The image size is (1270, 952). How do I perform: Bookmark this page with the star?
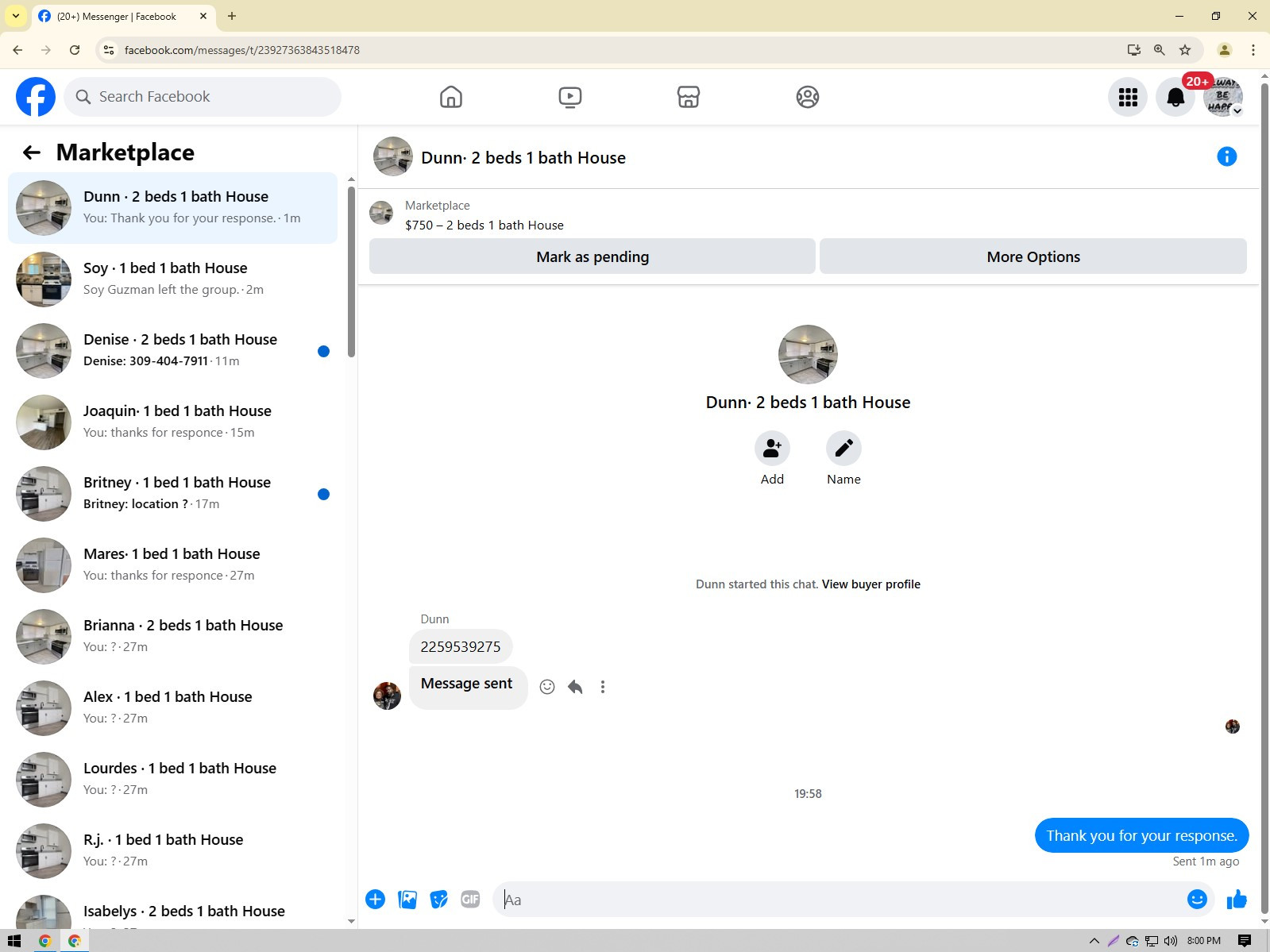[1185, 50]
